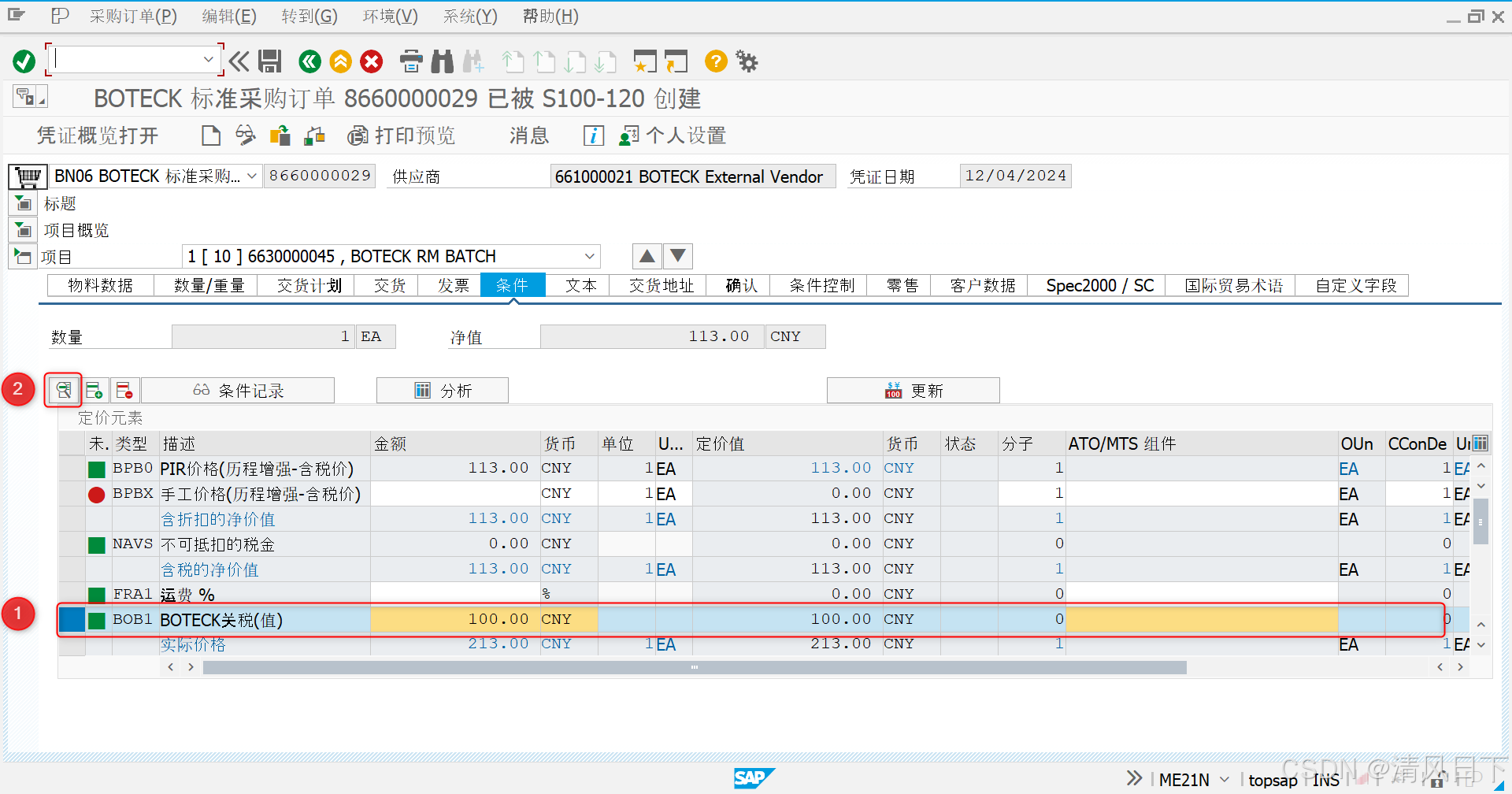Open the item selector dropdown 6630000045
Viewport: 1512px width, 794px height.
[x=589, y=256]
